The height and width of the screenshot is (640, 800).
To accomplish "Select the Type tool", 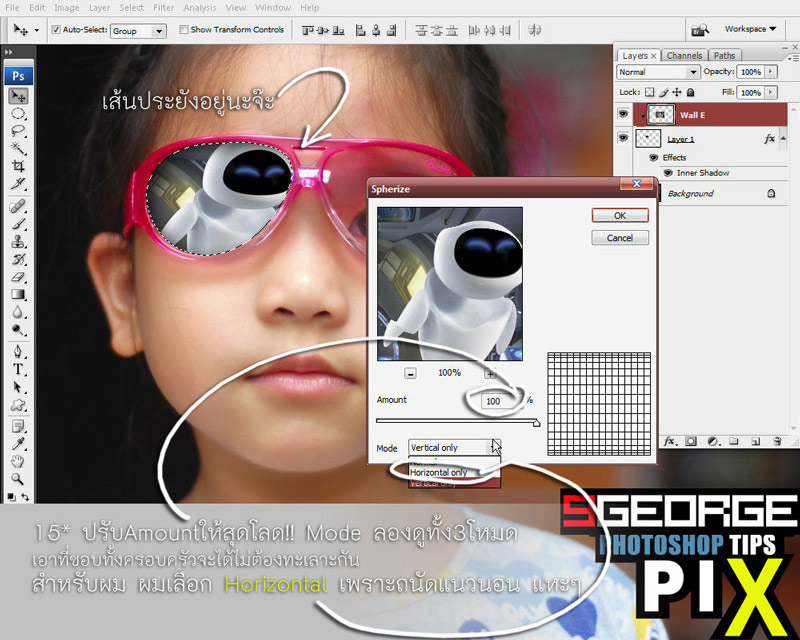I will pyautogui.click(x=19, y=369).
